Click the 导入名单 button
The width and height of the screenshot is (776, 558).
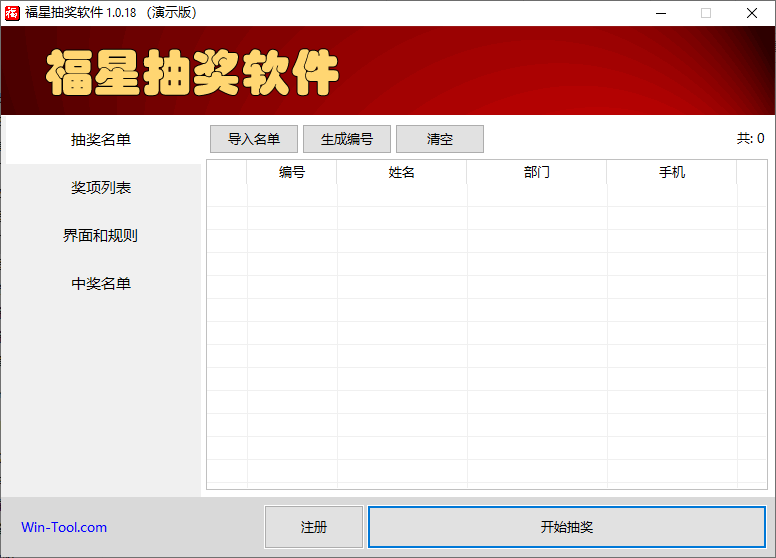(x=254, y=139)
